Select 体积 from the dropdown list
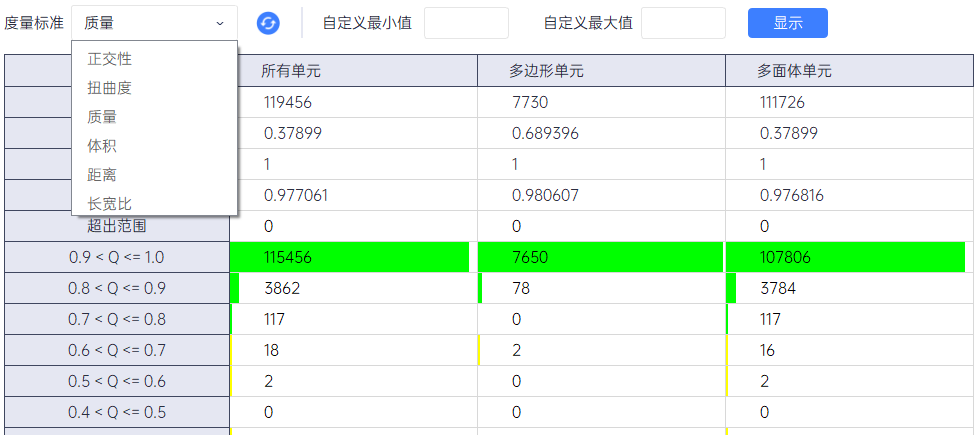Viewport: 980px width, 435px height. tap(154, 146)
